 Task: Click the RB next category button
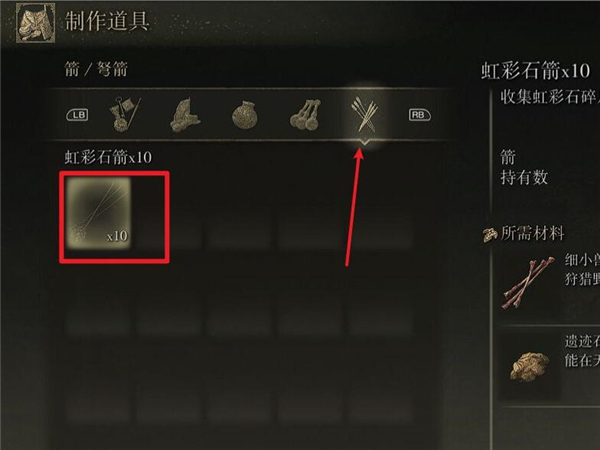[x=420, y=115]
